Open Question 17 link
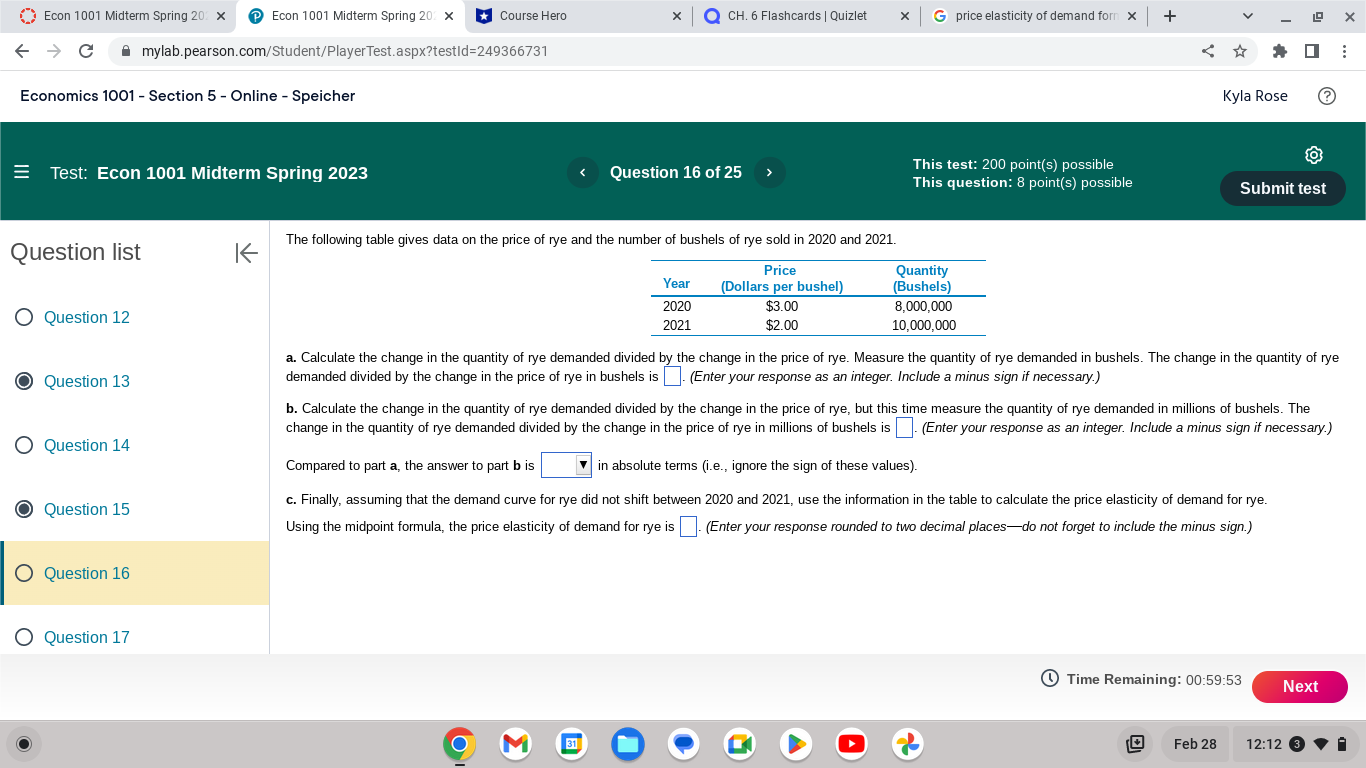This screenshot has height=768, width=1366. point(87,637)
